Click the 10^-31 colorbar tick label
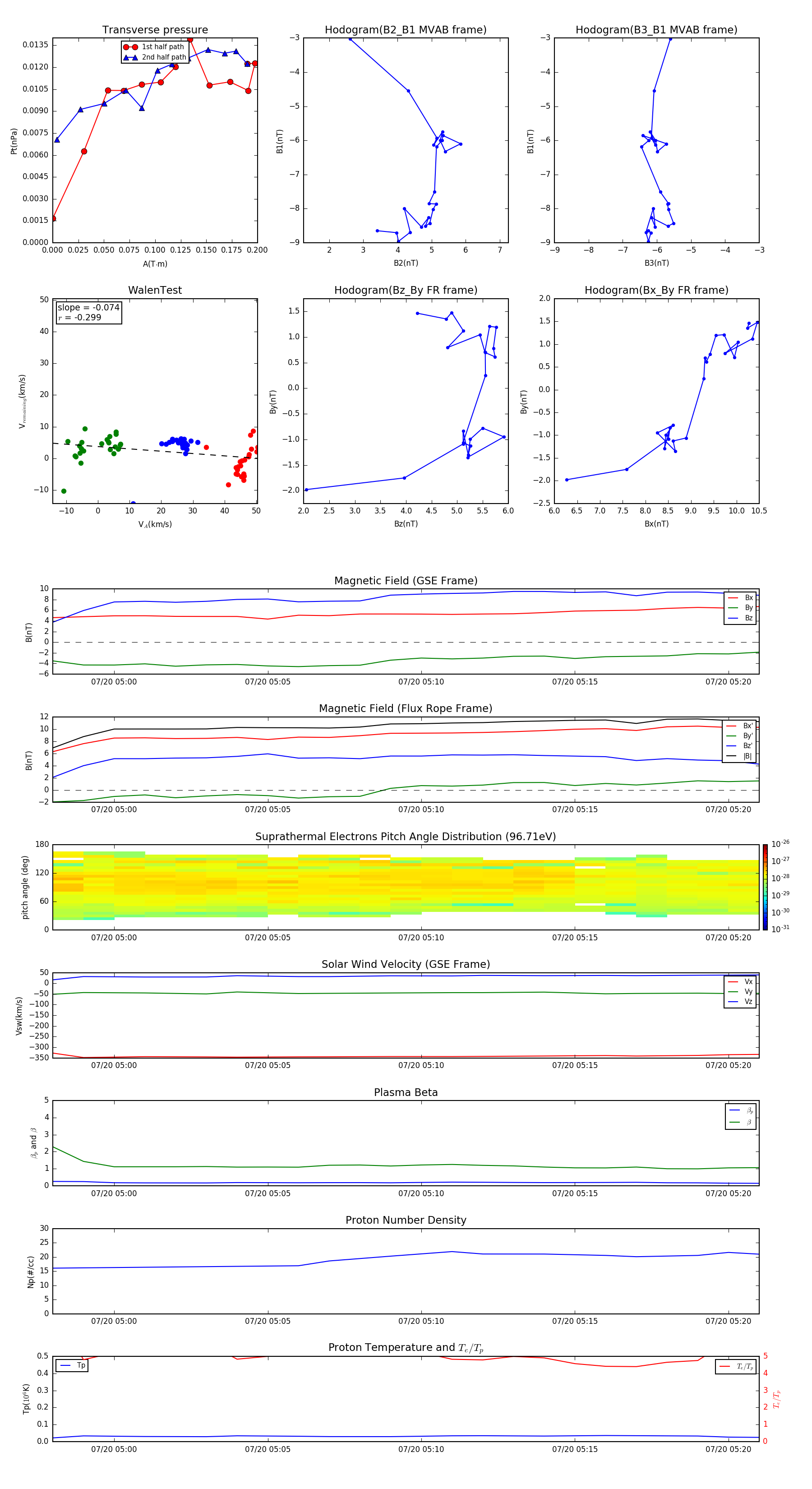812x1489 pixels. click(780, 929)
